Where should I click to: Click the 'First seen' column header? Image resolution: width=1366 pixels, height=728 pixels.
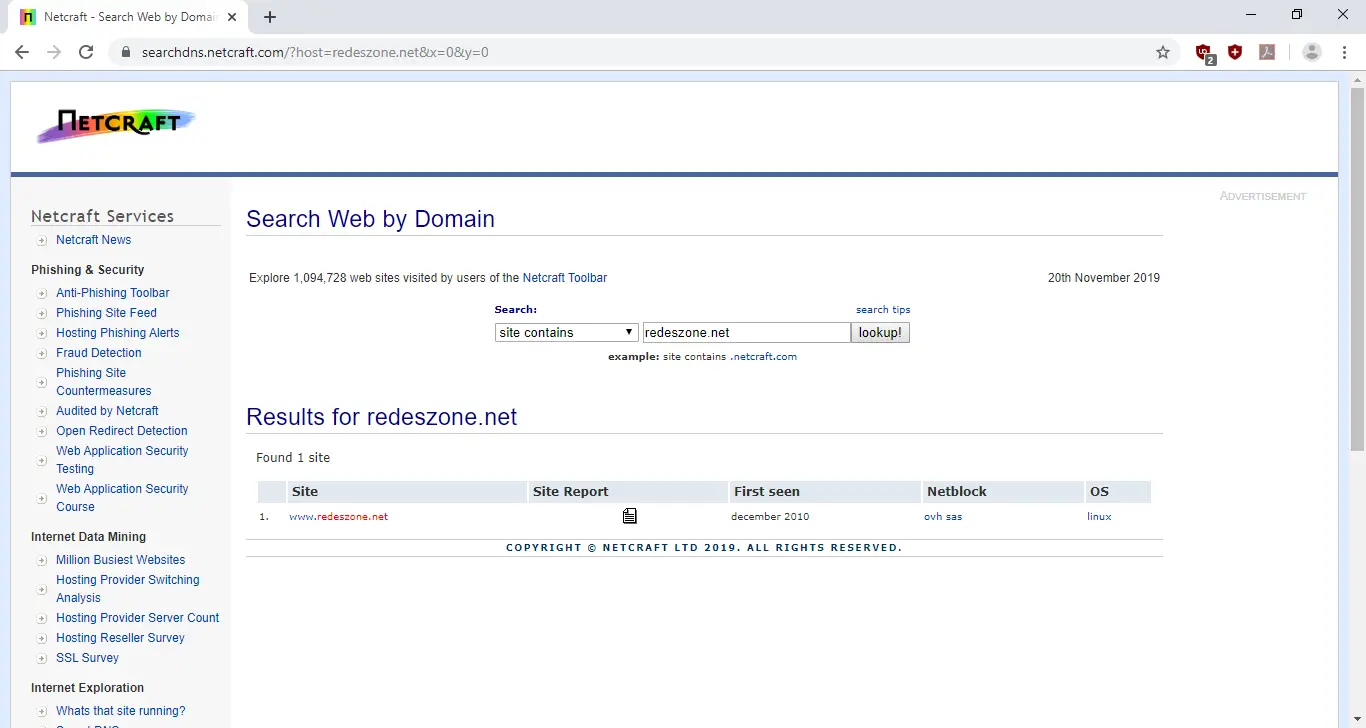pos(825,492)
